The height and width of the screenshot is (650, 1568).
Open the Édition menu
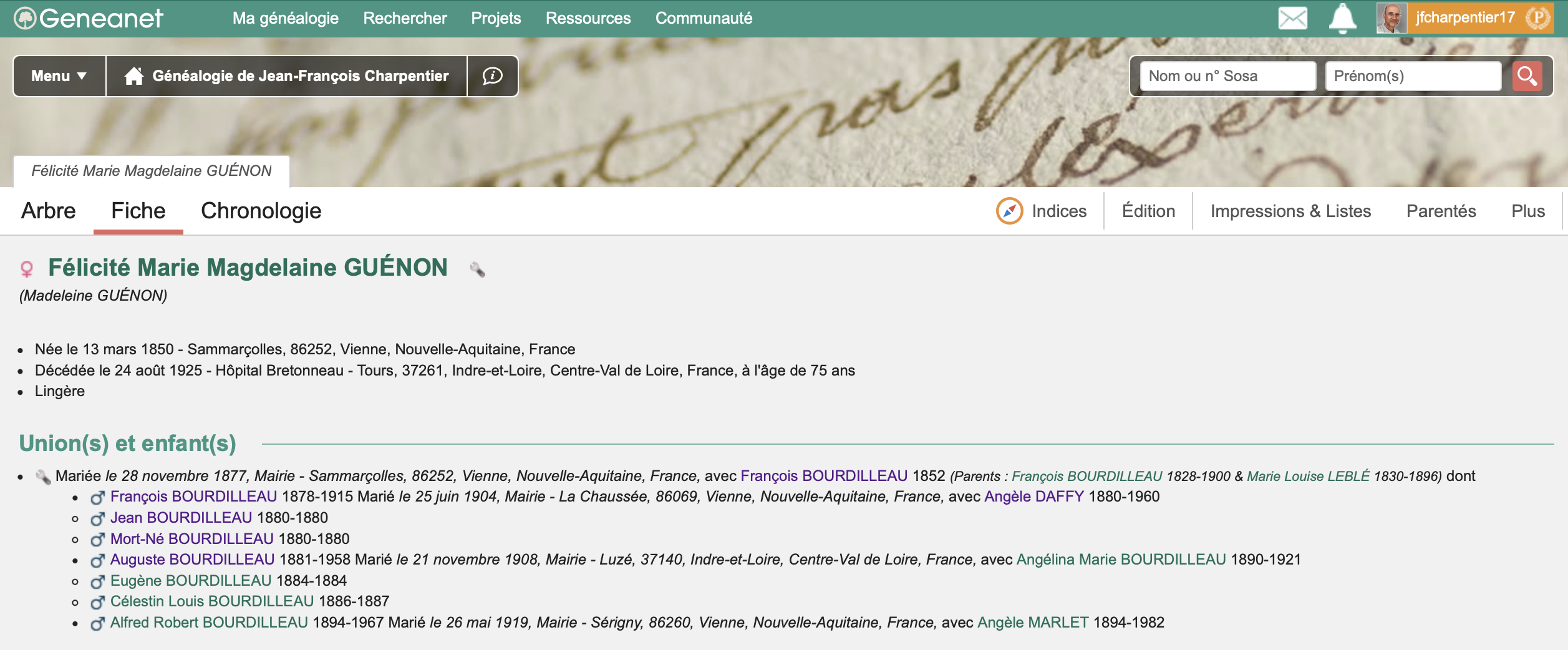point(1148,211)
